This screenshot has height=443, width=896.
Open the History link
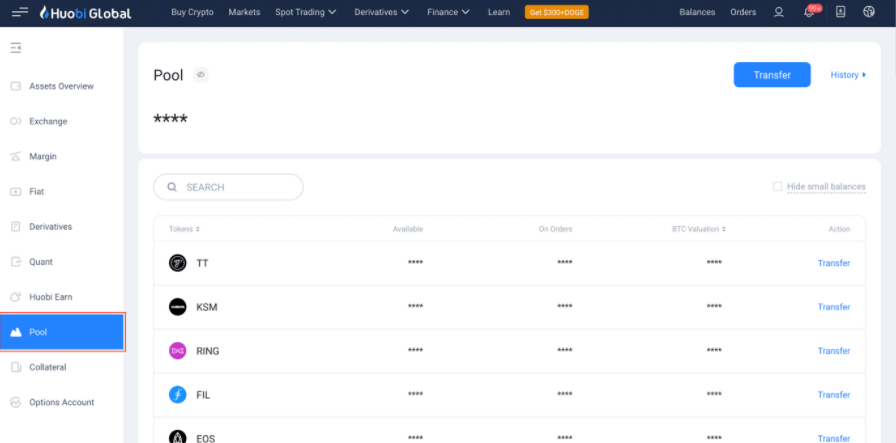click(x=848, y=75)
